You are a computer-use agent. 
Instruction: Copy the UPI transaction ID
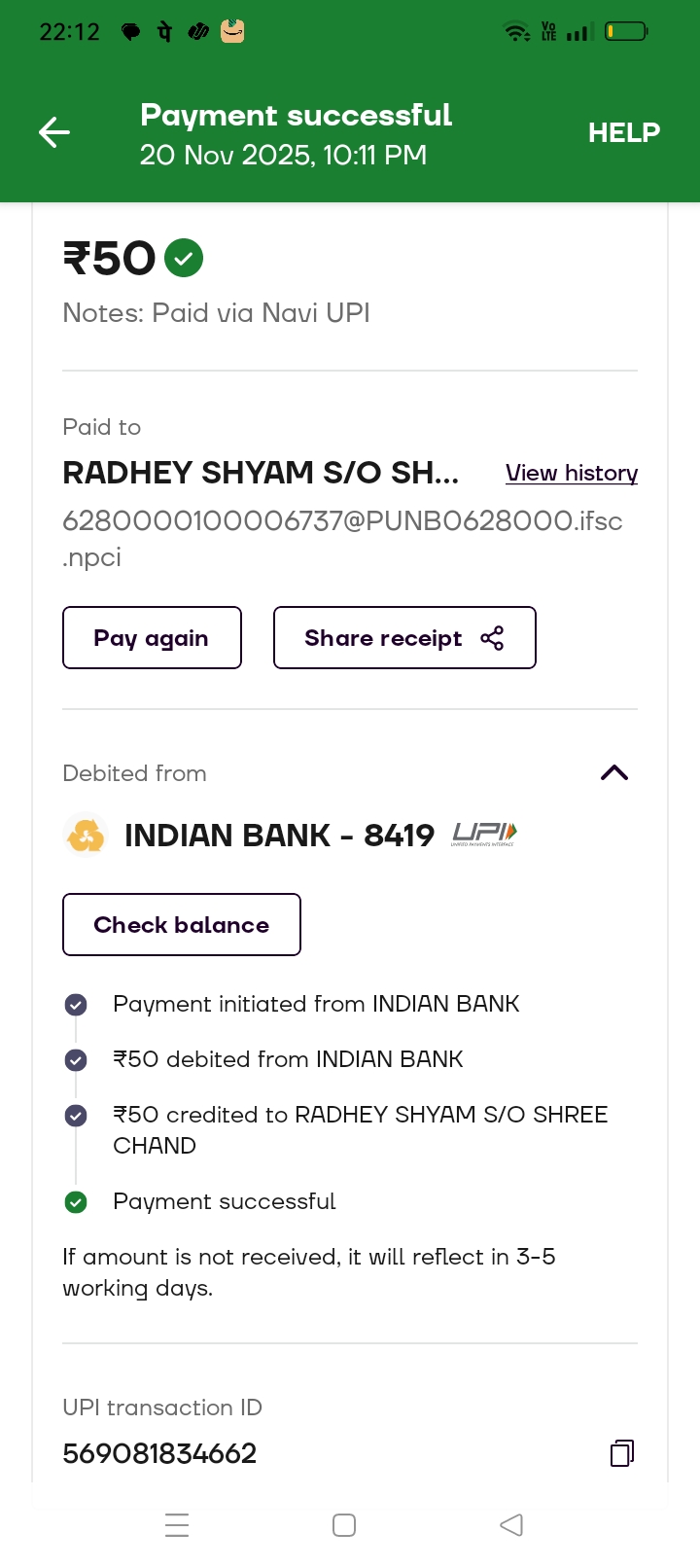point(621,1453)
